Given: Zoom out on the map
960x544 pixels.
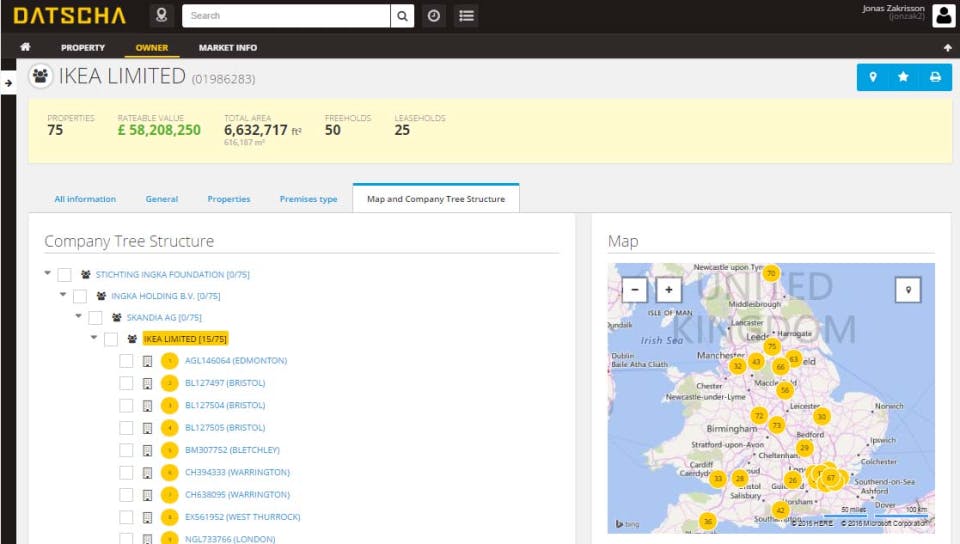Looking at the screenshot, I should [635, 290].
